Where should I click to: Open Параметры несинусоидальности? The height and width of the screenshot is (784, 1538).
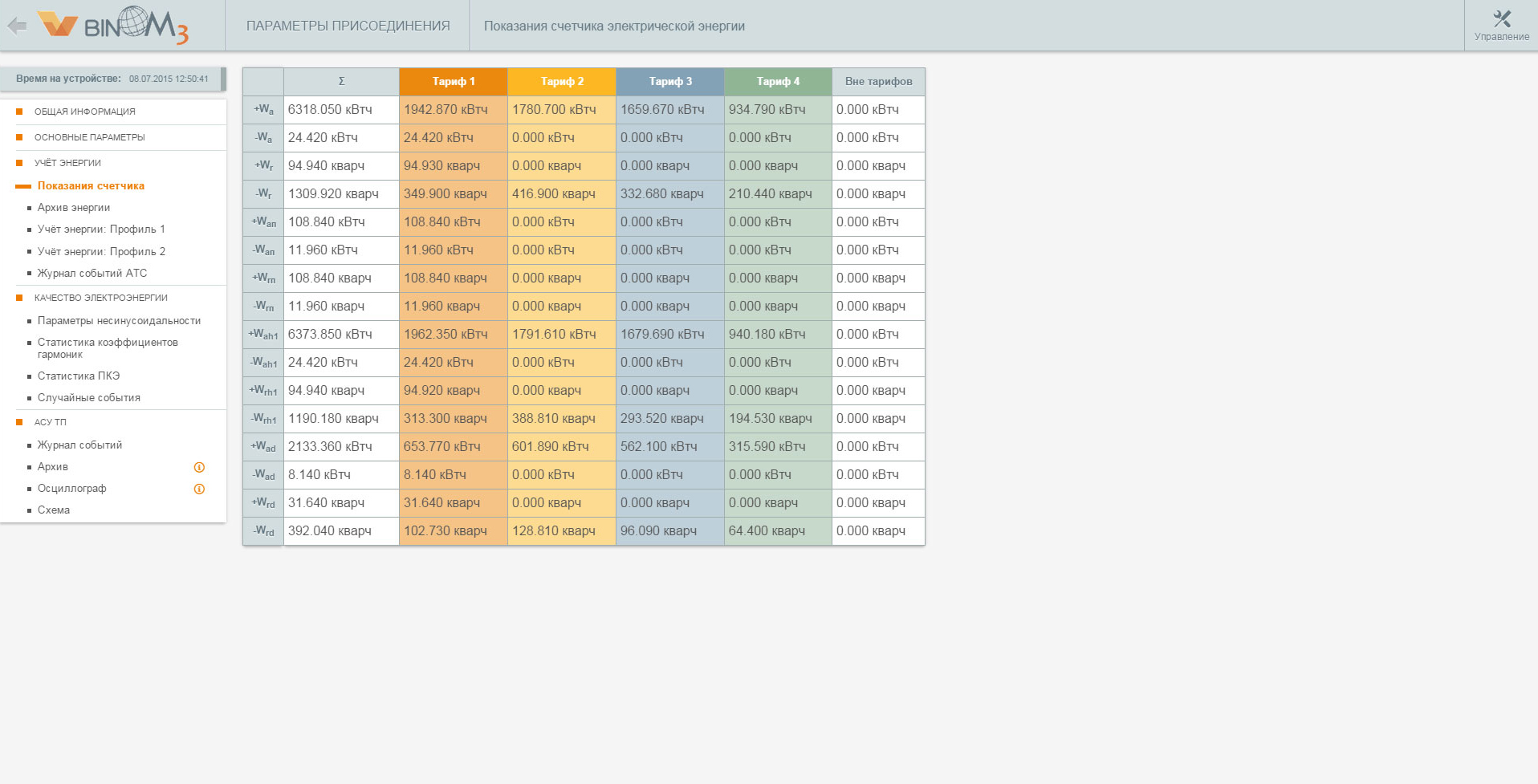(x=119, y=320)
